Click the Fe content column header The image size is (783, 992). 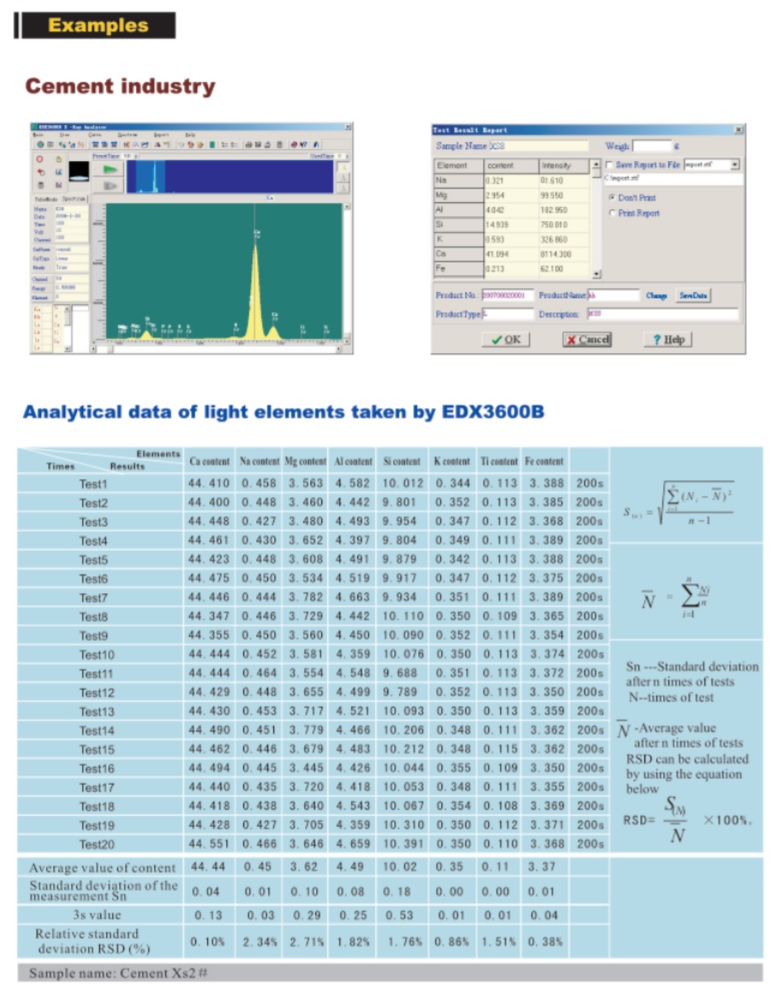click(544, 461)
